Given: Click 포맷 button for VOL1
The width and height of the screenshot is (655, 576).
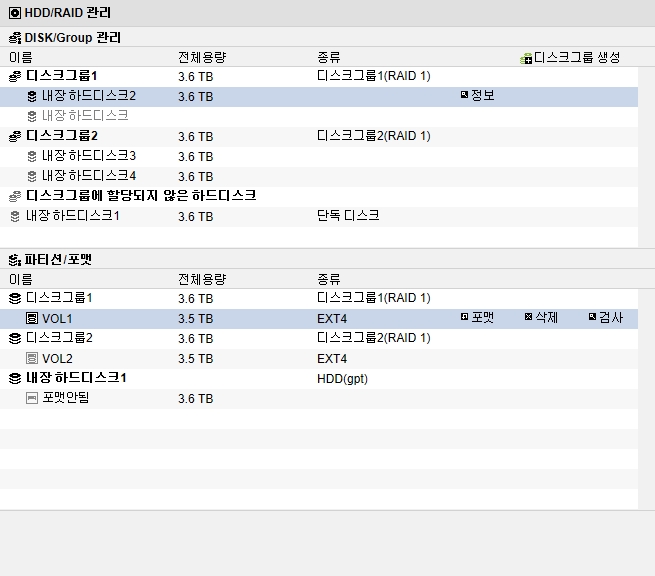Looking at the screenshot, I should click(x=477, y=318).
